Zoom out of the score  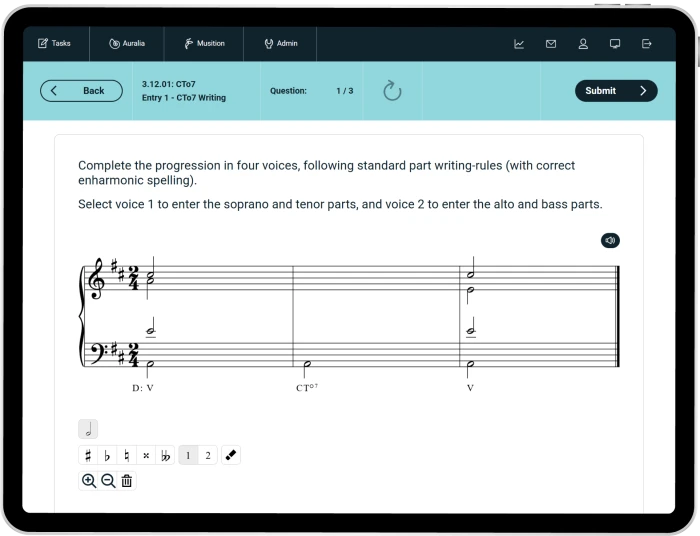click(108, 481)
